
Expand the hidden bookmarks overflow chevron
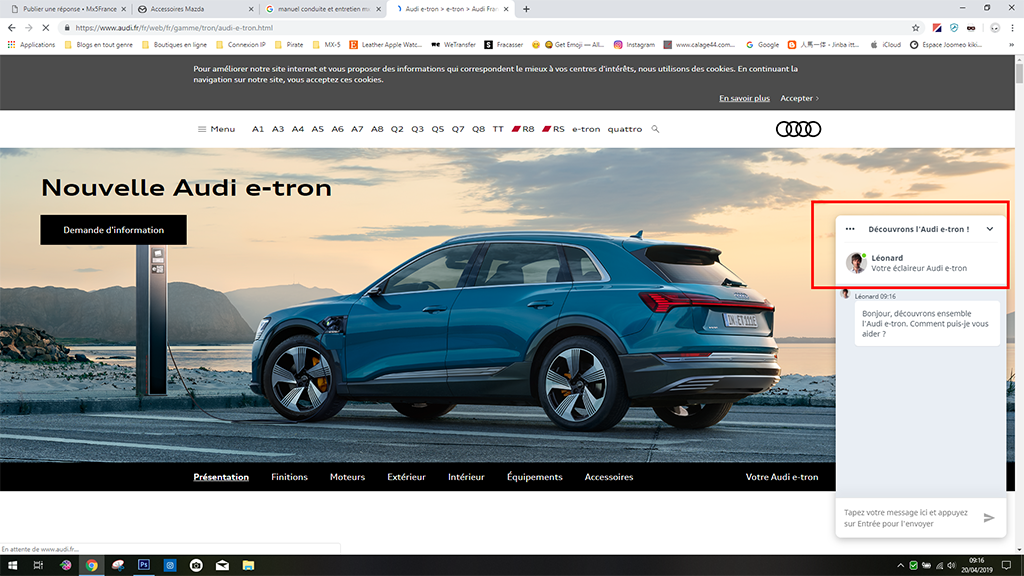coord(1011,45)
